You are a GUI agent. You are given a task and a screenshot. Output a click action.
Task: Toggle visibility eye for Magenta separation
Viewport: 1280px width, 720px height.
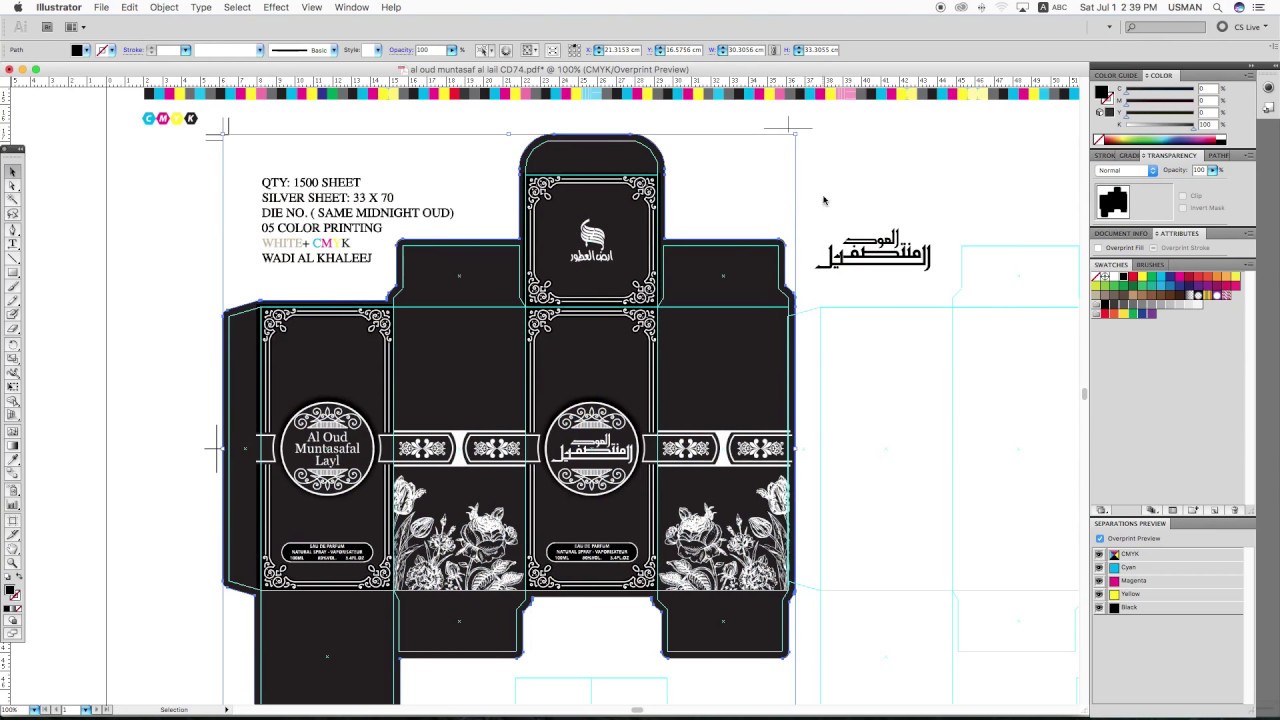click(1098, 581)
